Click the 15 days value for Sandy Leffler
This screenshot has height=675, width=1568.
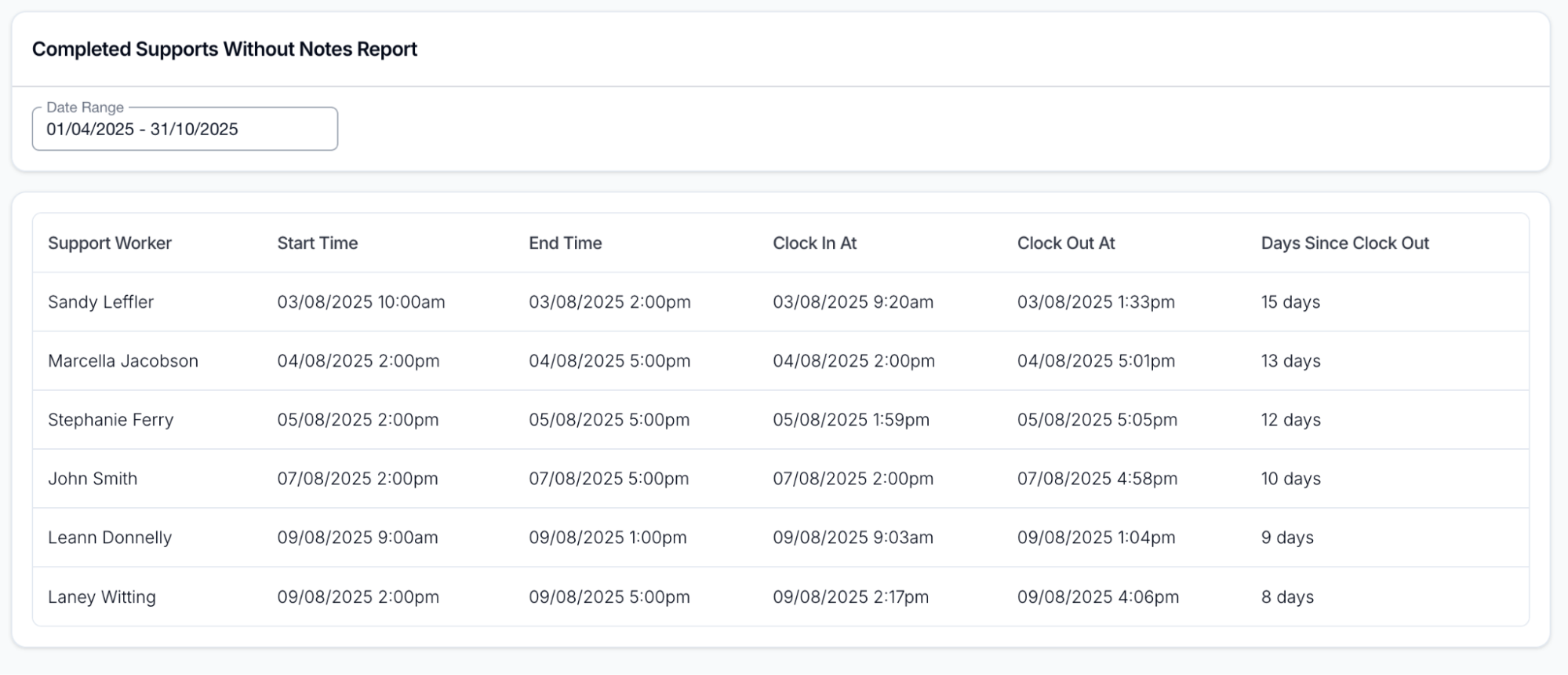click(1290, 302)
